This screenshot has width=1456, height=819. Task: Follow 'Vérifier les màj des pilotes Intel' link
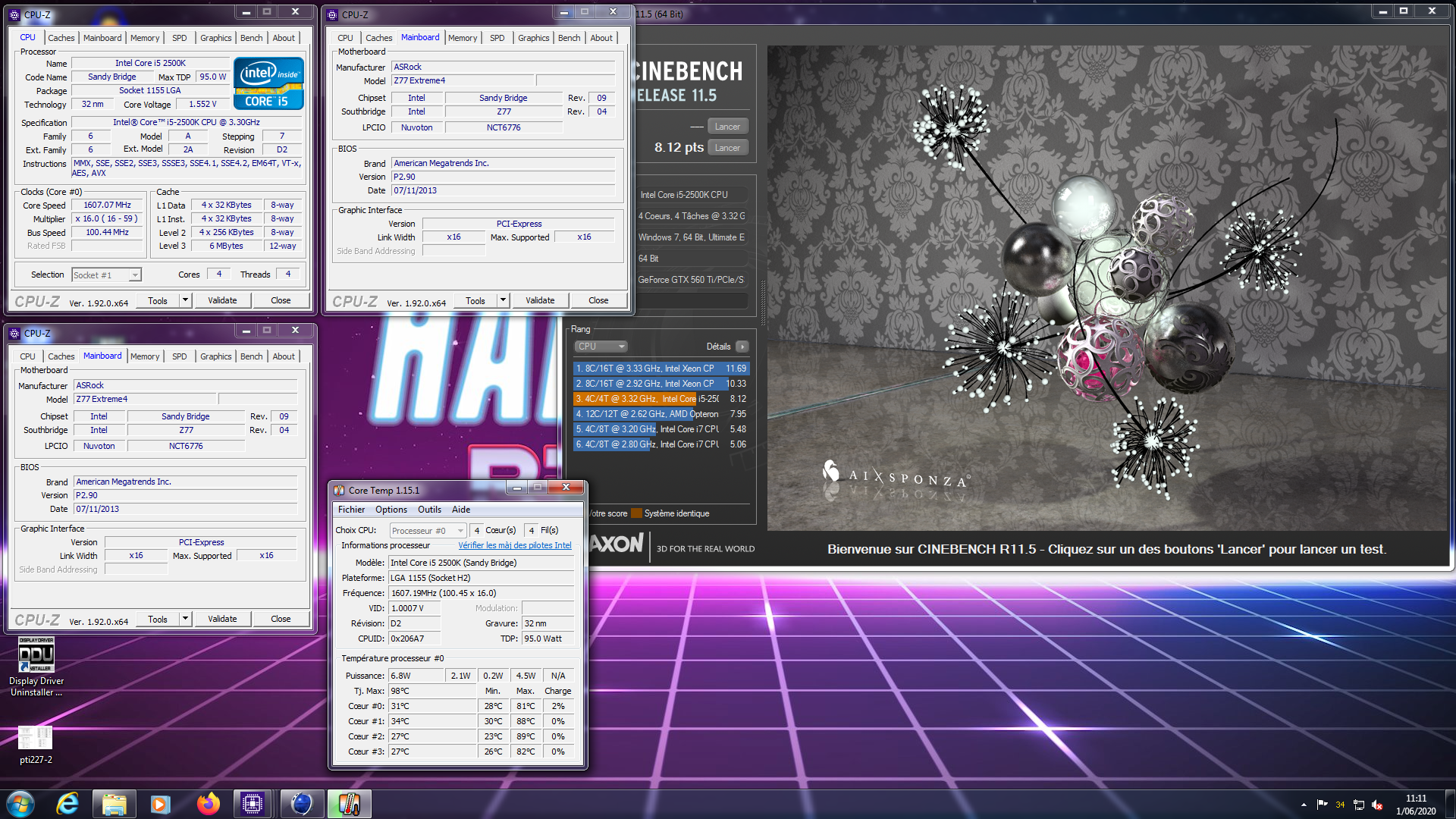[x=515, y=545]
